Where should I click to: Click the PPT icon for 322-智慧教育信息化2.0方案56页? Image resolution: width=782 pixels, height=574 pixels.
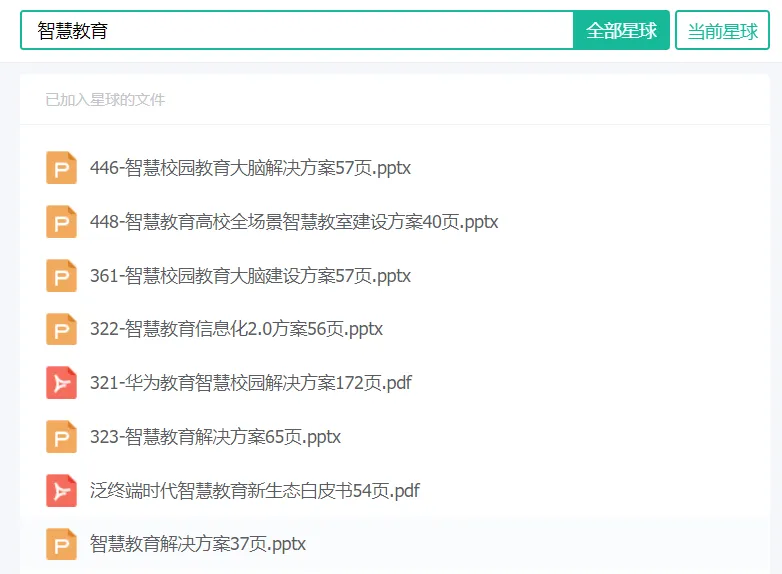click(61, 329)
